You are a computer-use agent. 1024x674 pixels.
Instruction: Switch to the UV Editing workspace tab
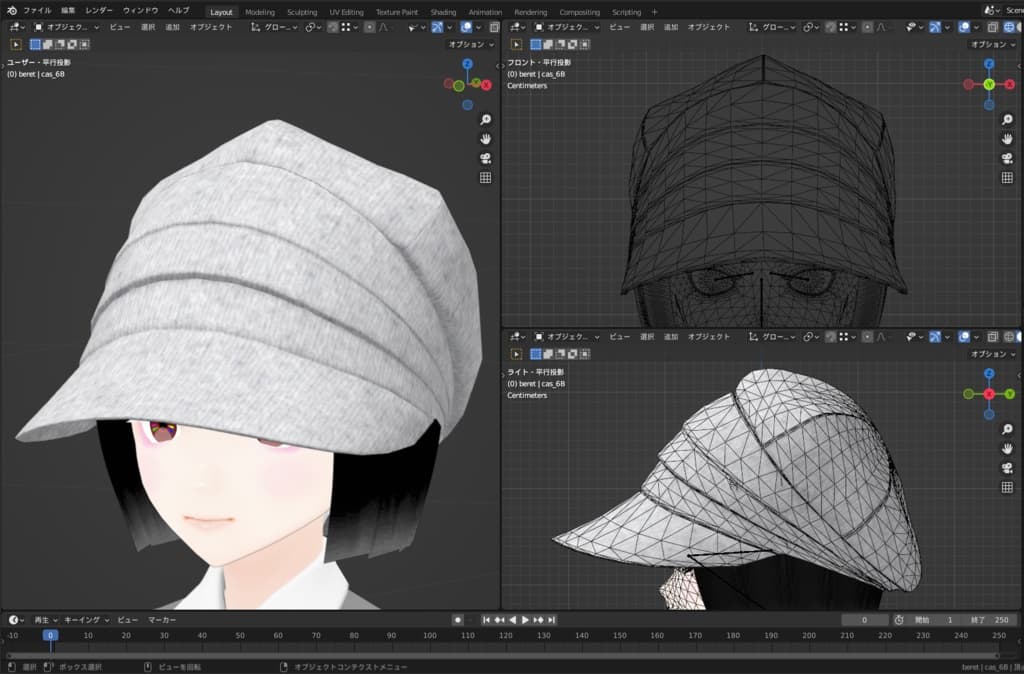[347, 12]
